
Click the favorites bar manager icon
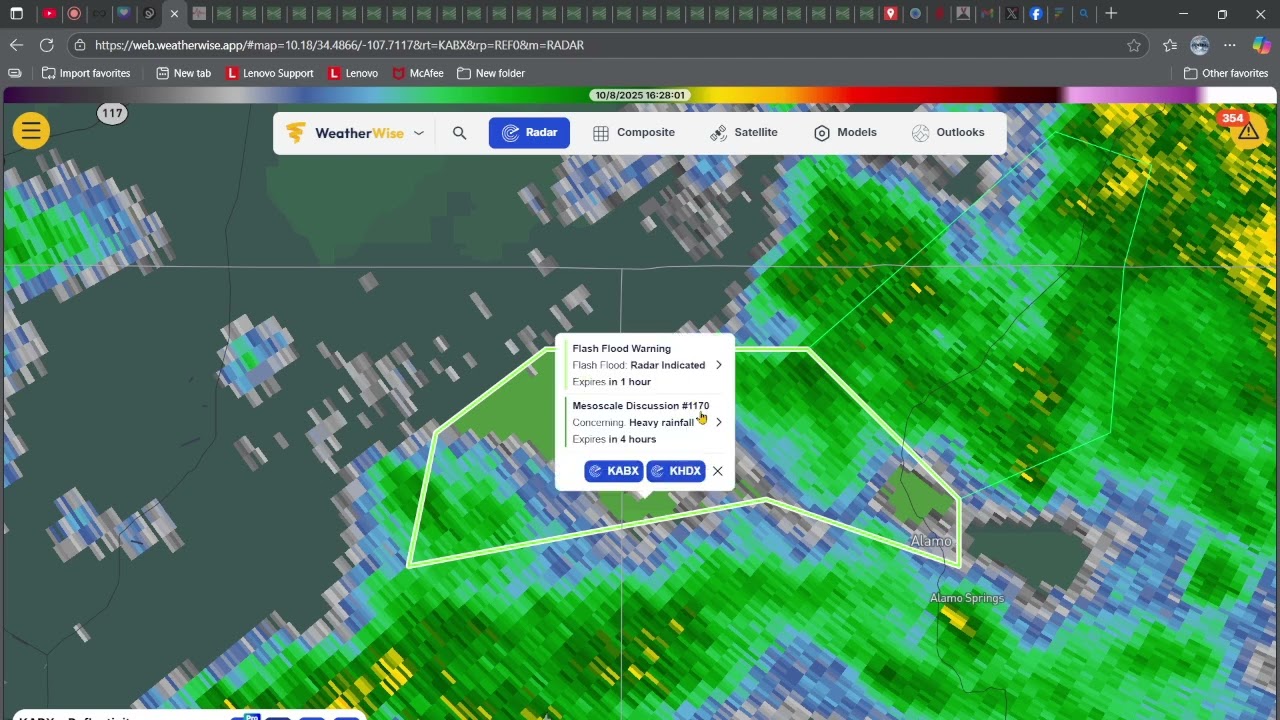pos(14,73)
